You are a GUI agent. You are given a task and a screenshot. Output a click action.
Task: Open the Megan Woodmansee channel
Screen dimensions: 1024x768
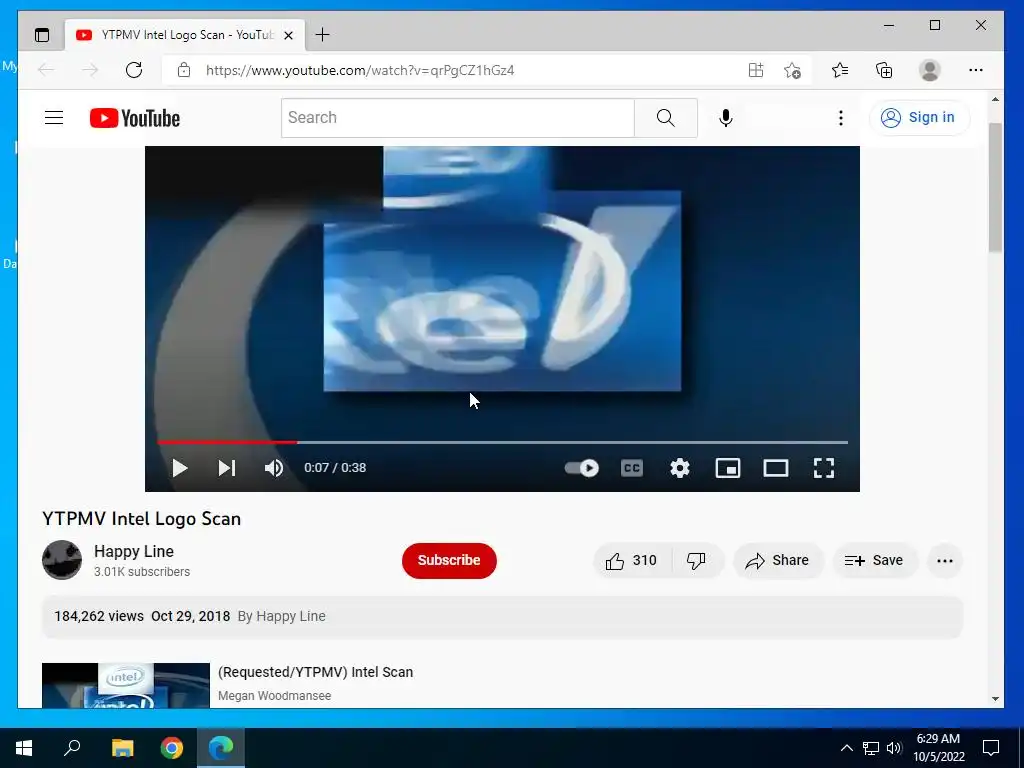pyautogui.click(x=274, y=696)
